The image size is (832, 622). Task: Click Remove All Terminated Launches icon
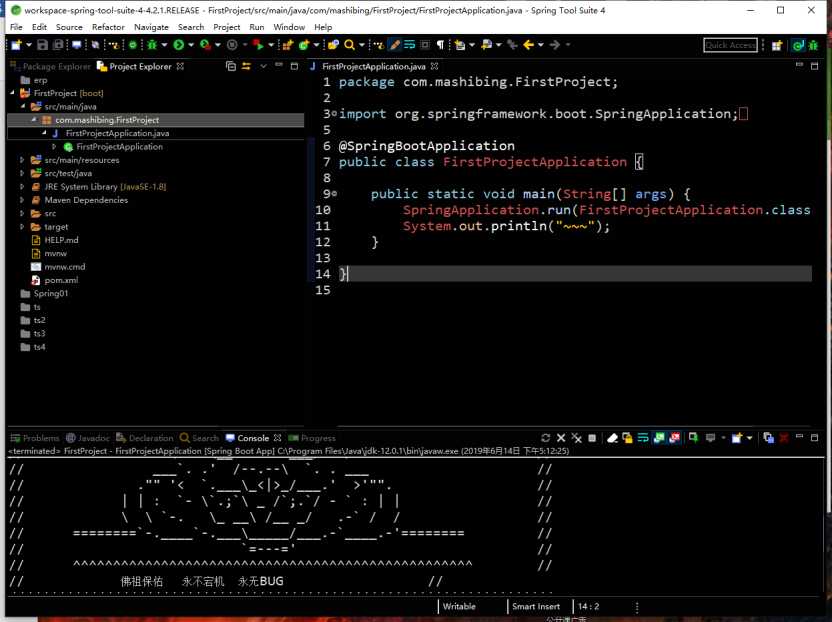pyautogui.click(x=577, y=438)
